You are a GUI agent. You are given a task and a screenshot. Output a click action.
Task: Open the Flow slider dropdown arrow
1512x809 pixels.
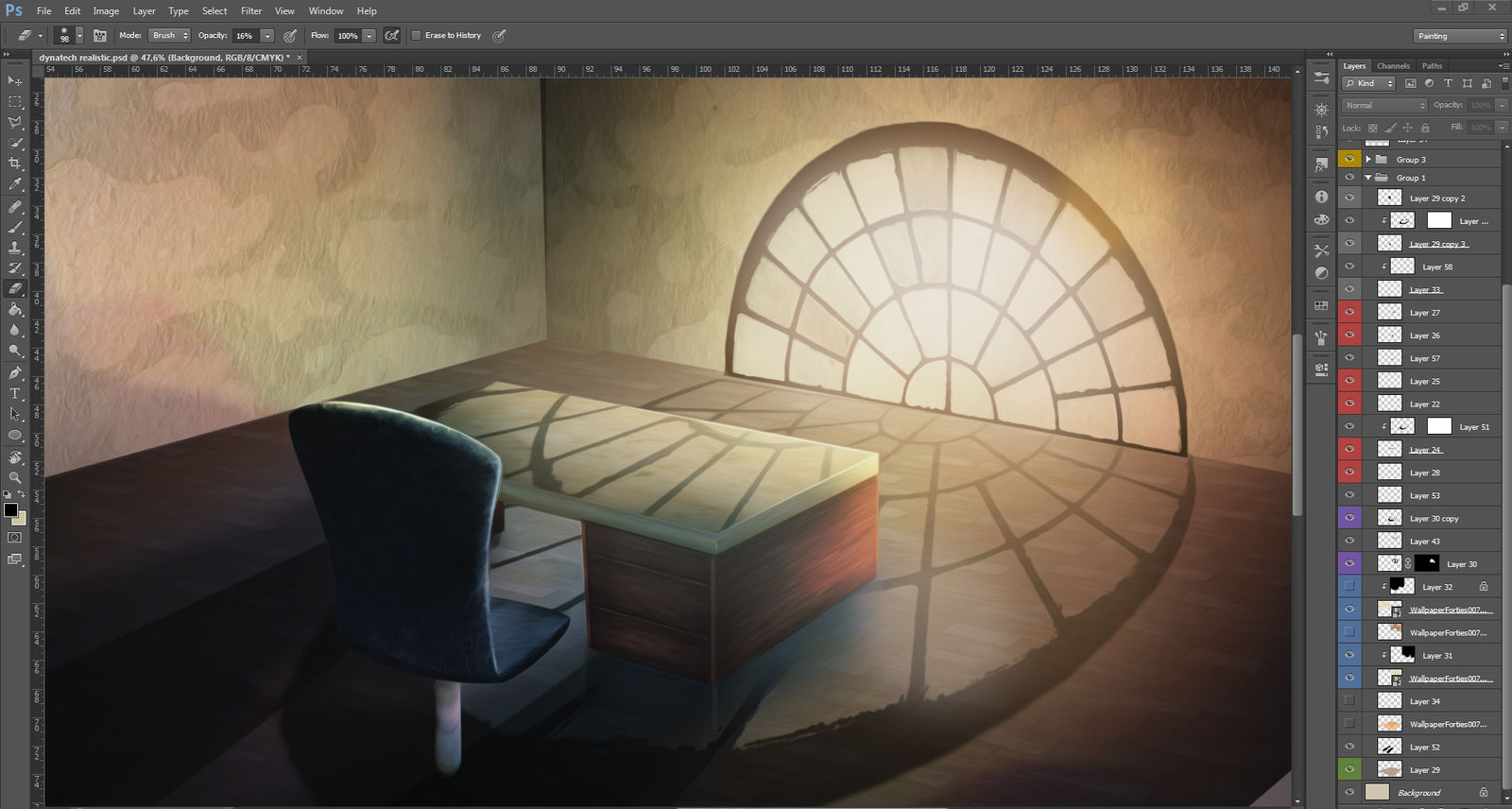coord(369,36)
